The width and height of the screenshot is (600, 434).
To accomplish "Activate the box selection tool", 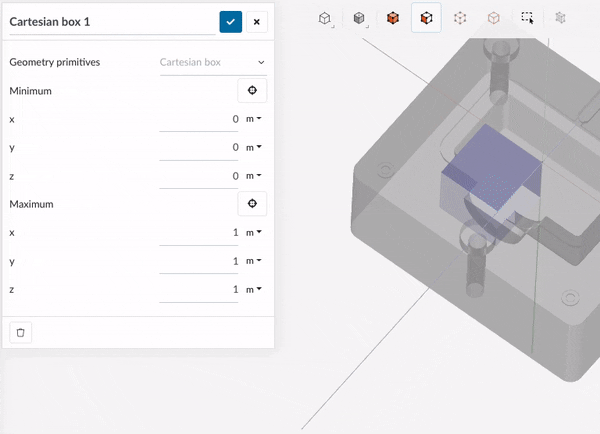I will point(527,18).
